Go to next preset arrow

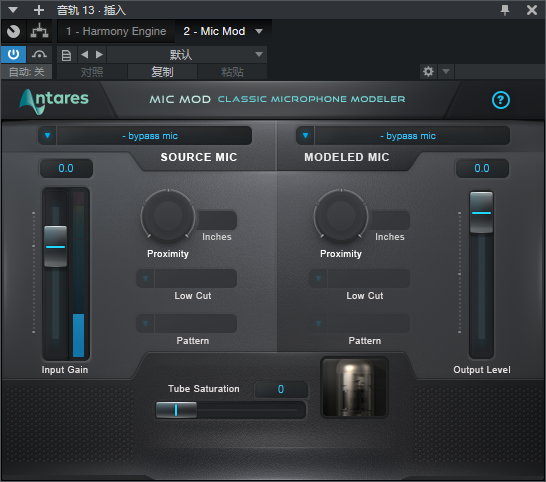(99, 54)
